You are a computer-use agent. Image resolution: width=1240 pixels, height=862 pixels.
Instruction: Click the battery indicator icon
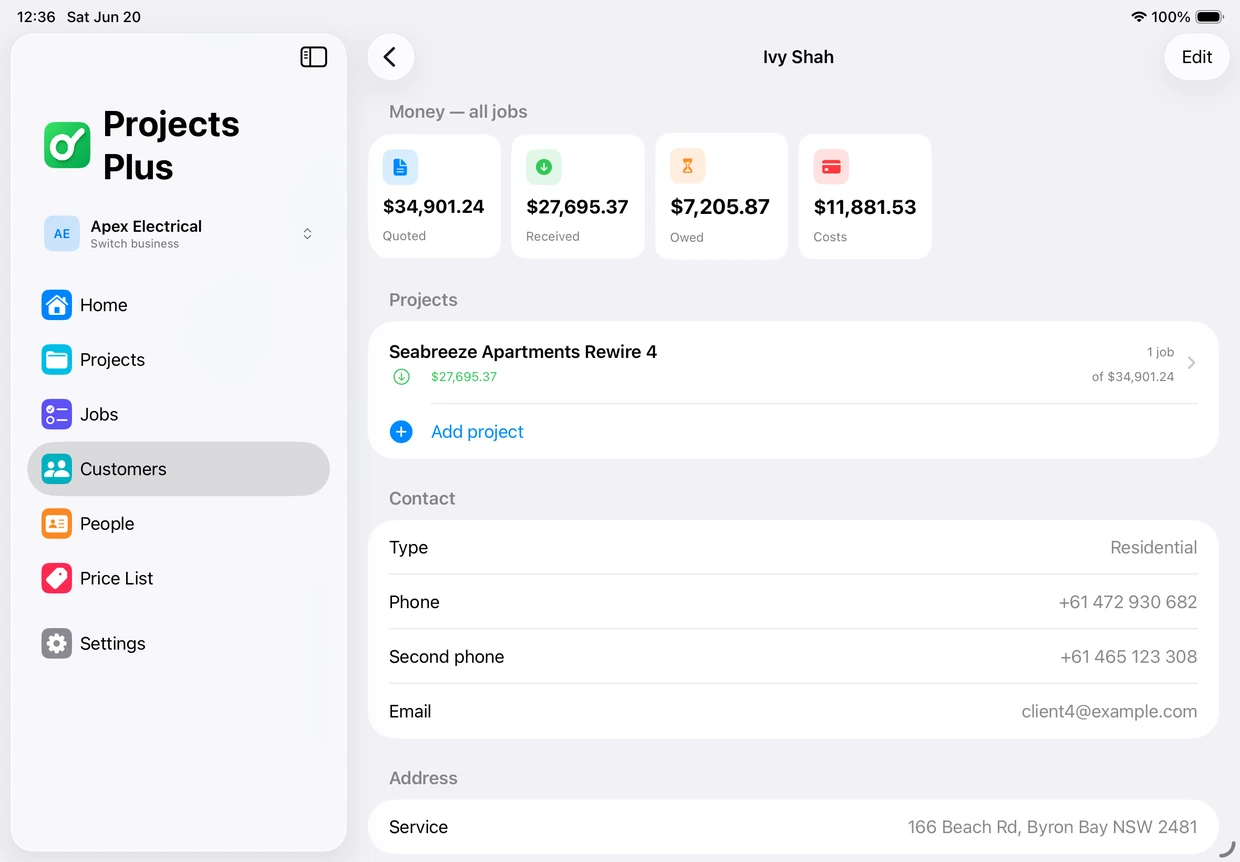click(x=1209, y=17)
